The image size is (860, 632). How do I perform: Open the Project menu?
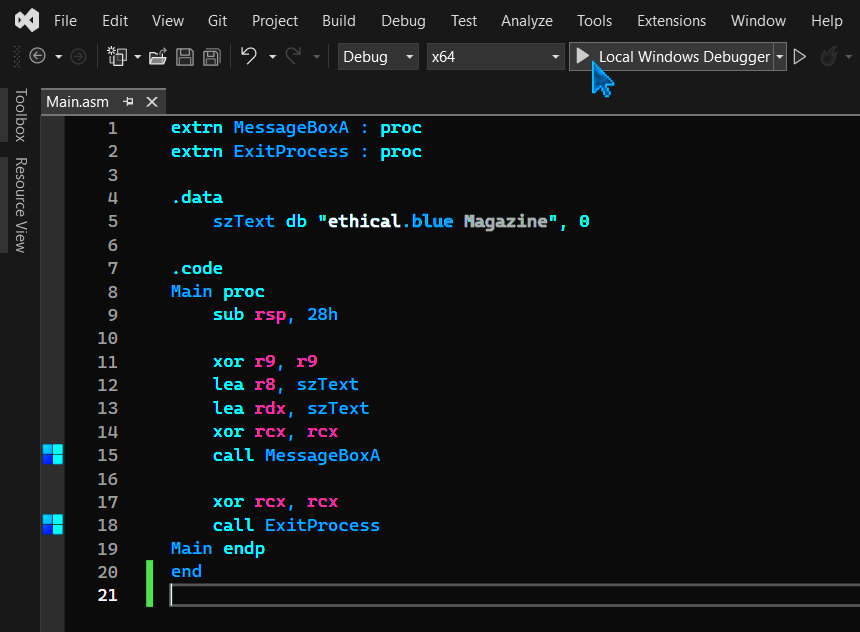[275, 21]
